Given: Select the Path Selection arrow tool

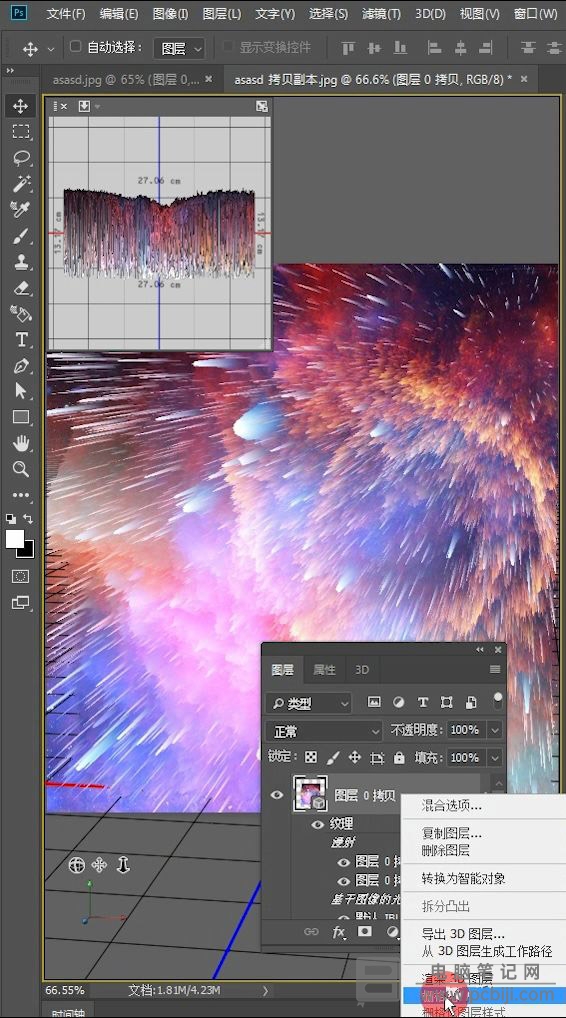Looking at the screenshot, I should coord(21,391).
